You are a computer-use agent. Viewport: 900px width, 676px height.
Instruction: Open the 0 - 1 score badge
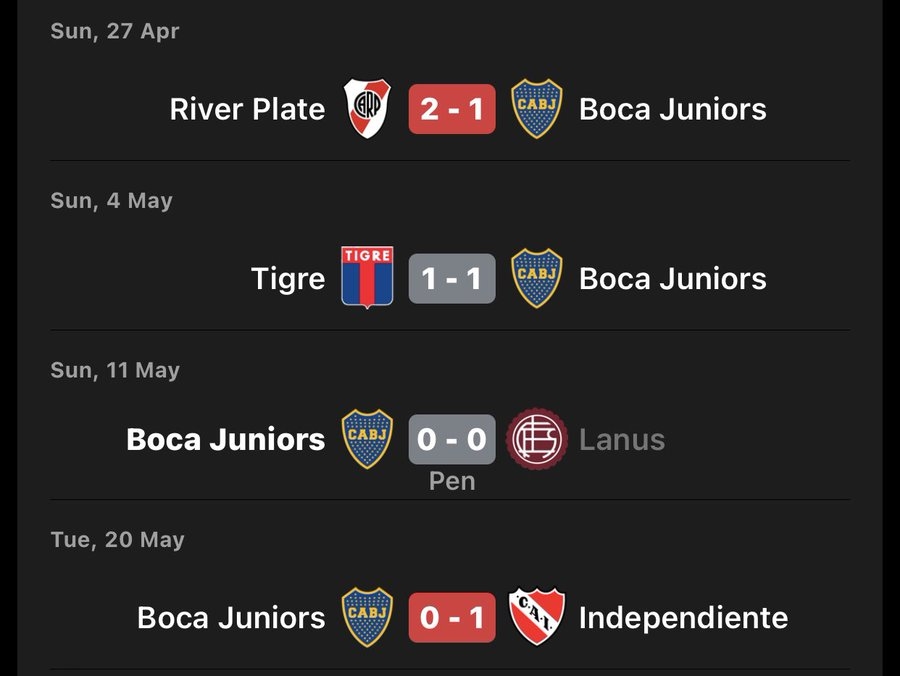(x=452, y=617)
